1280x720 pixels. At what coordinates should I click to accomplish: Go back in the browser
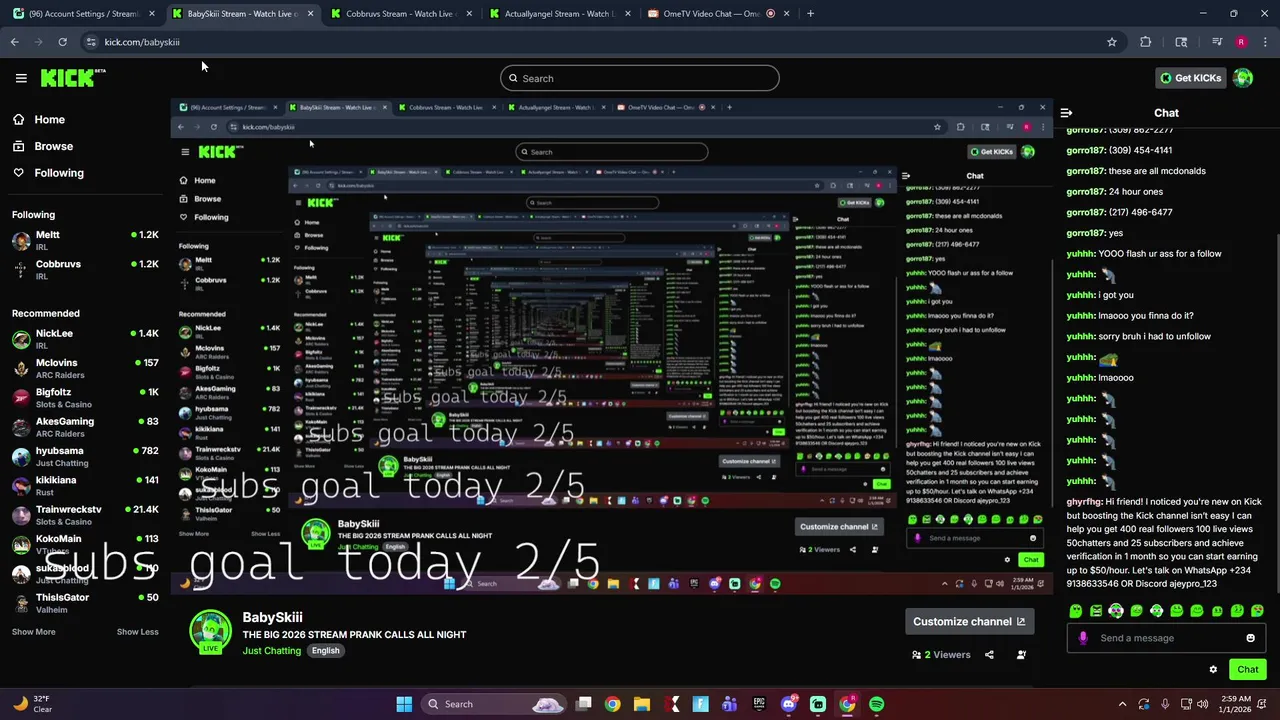(x=14, y=42)
